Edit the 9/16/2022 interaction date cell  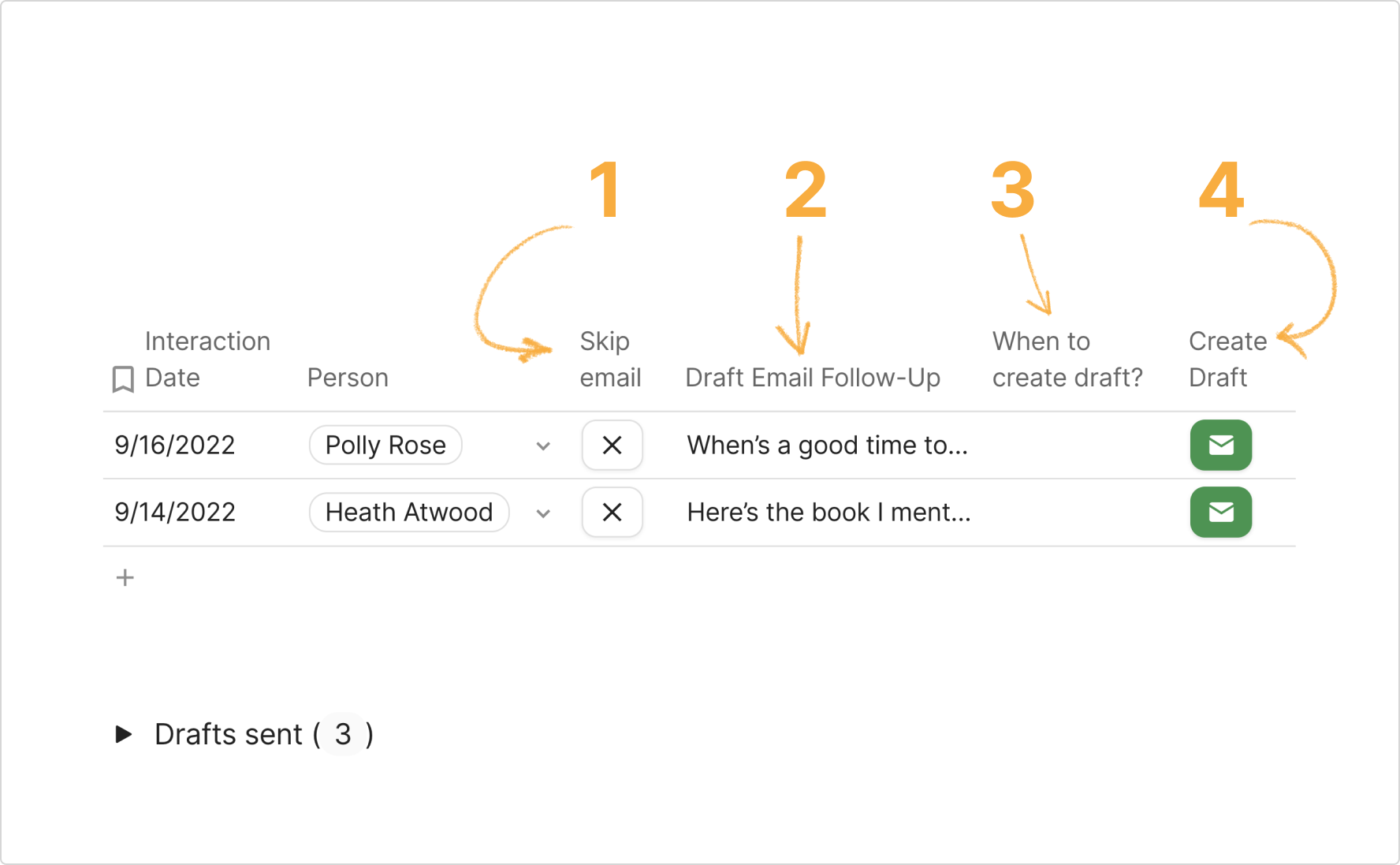coord(175,445)
